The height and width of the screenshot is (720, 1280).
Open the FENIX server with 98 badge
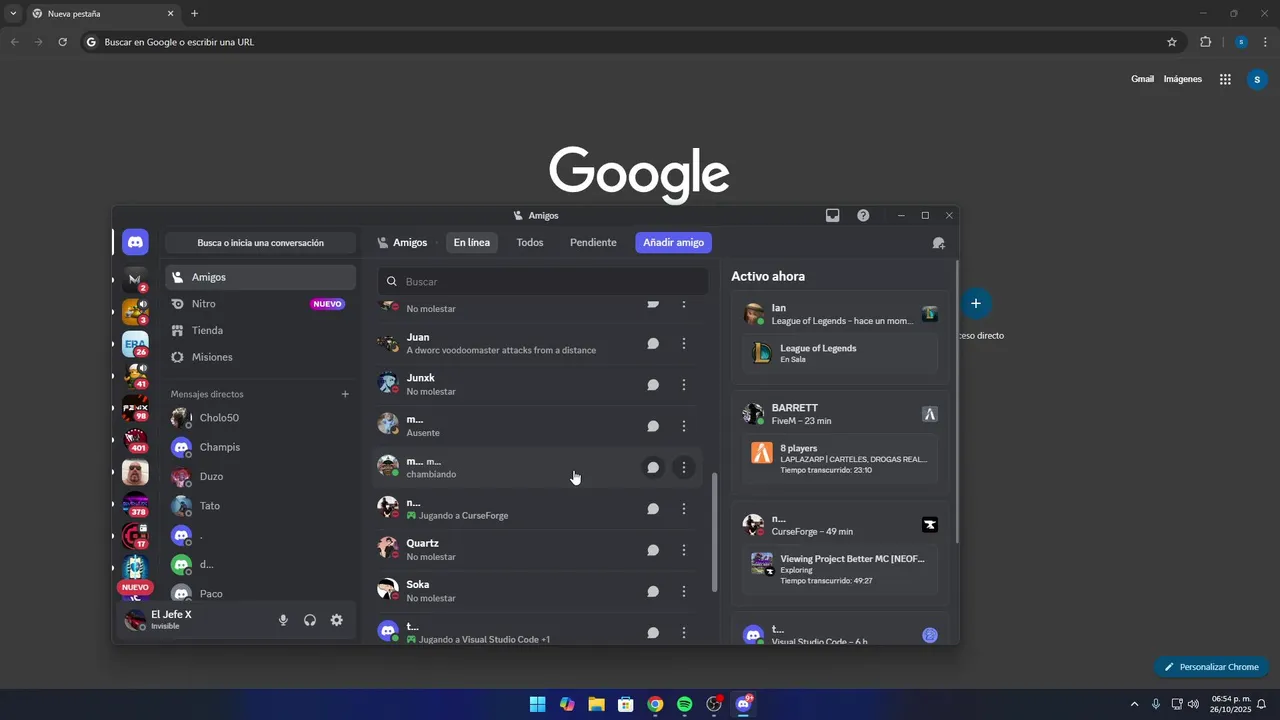[x=135, y=408]
